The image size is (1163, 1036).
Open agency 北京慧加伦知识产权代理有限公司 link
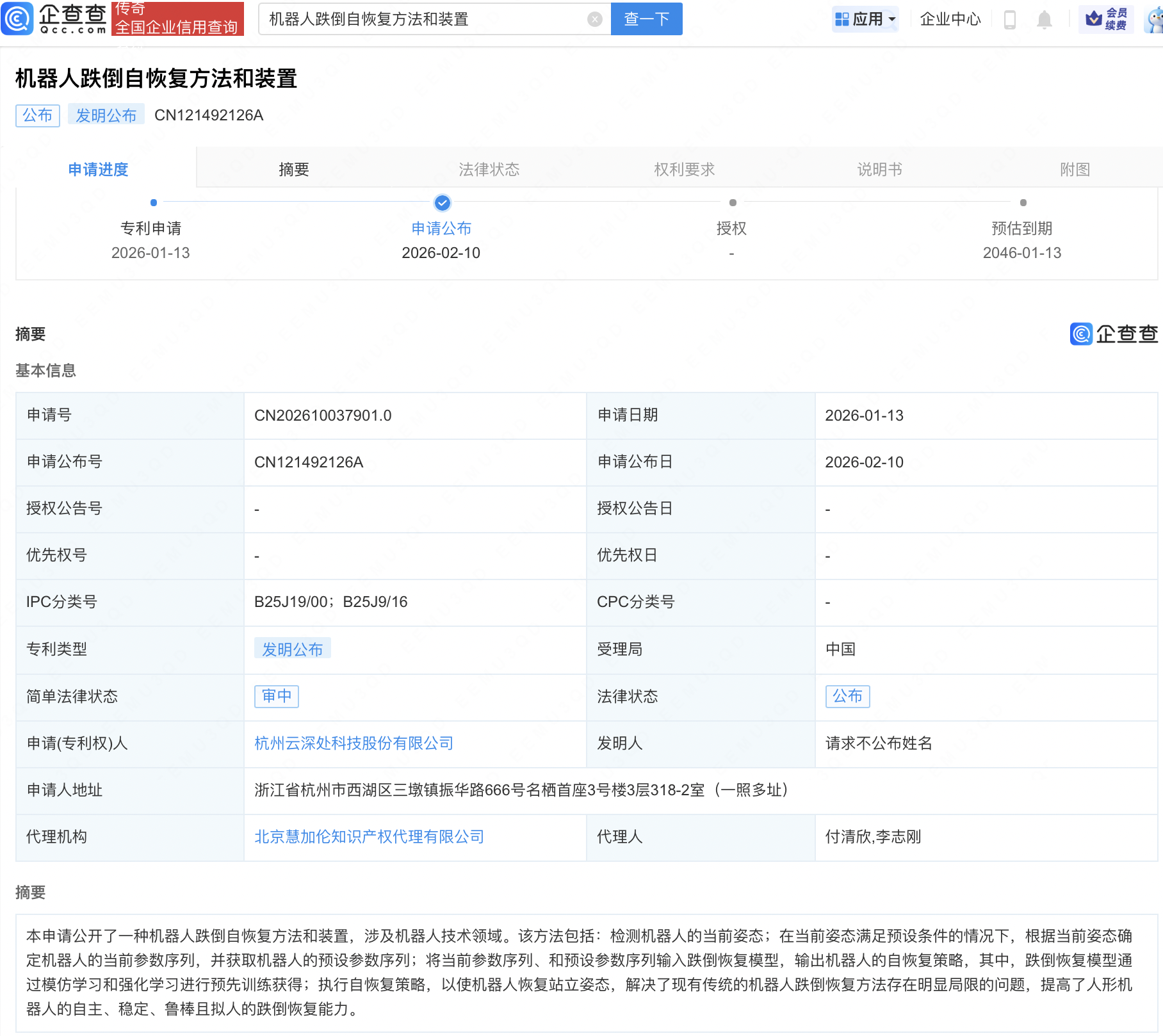point(369,836)
